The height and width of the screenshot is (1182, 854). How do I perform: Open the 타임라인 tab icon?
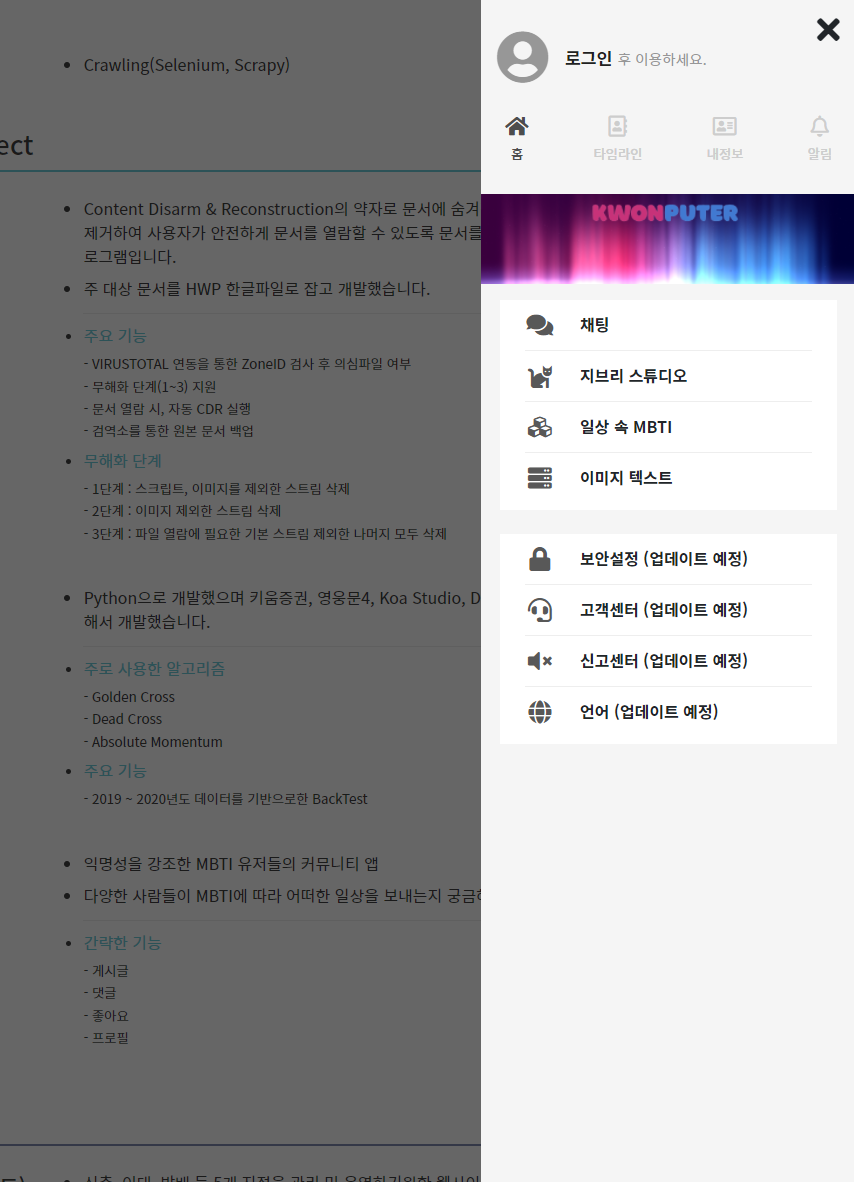click(x=617, y=126)
